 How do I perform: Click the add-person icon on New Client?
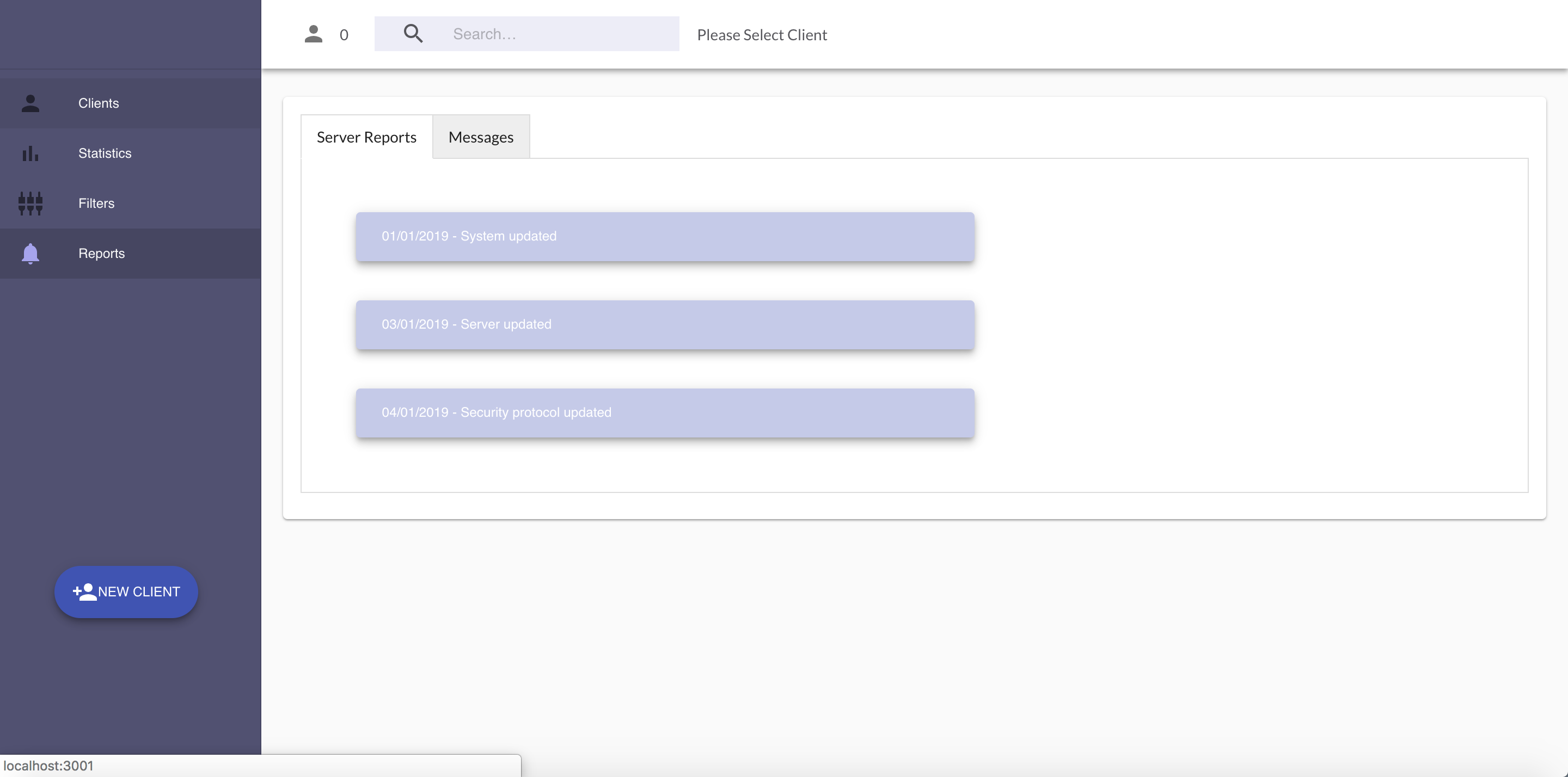coord(84,592)
